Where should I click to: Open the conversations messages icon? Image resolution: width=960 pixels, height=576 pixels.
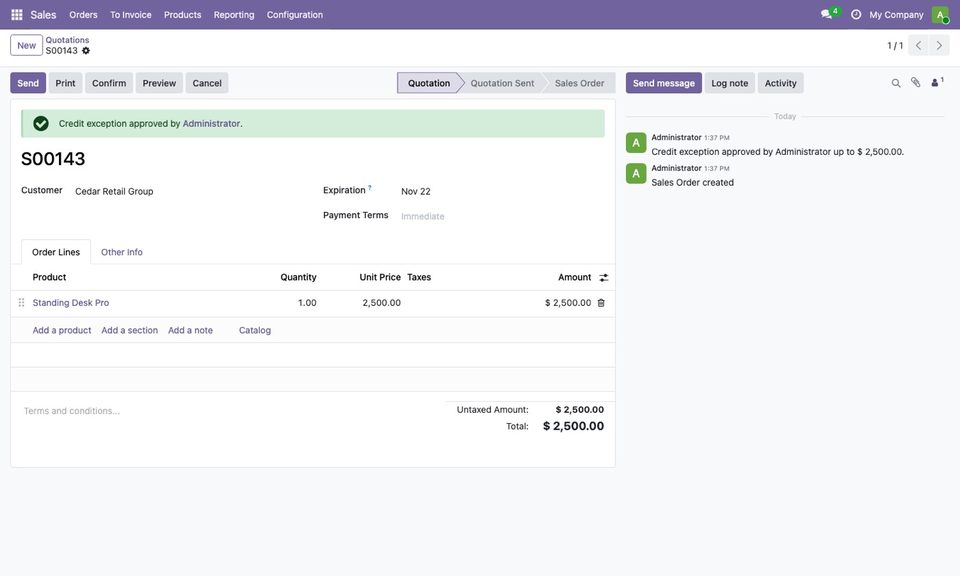[827, 14]
